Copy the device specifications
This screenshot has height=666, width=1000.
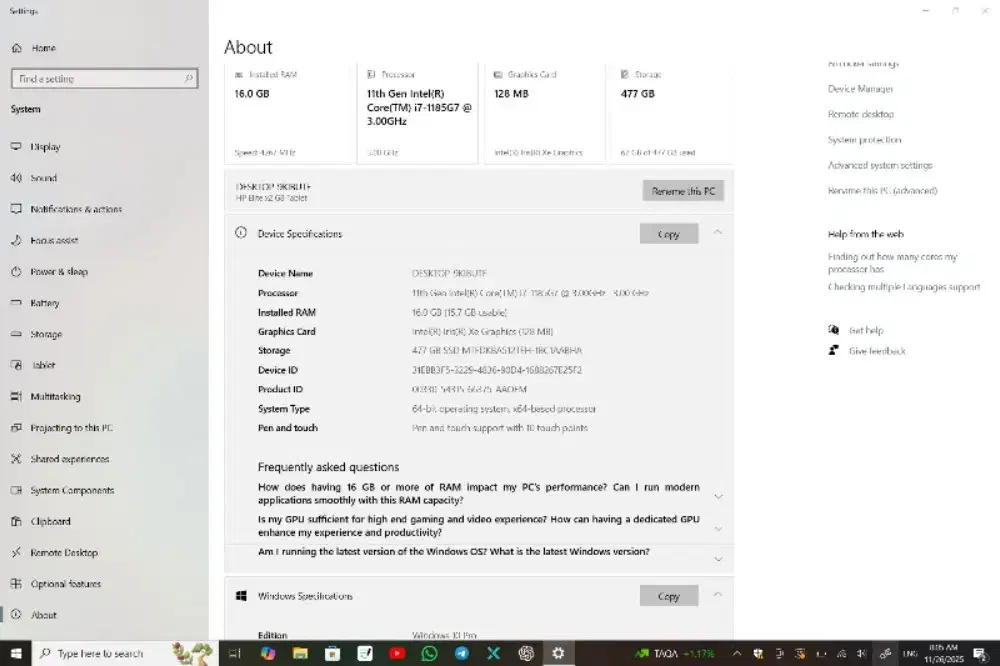pyautogui.click(x=668, y=233)
